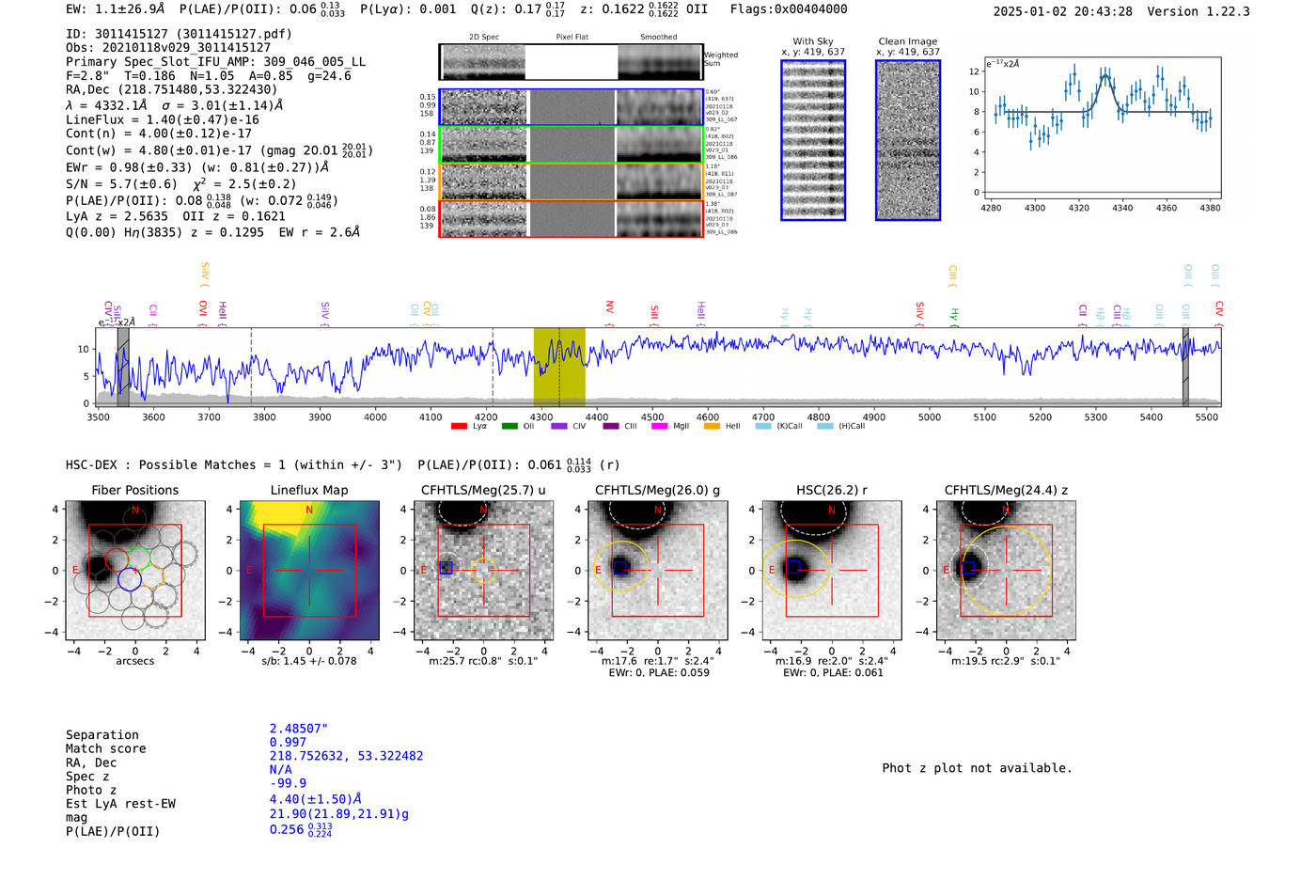This screenshot has height=896, width=1316.
Task: Click the 2025-01-02 20:43:28 timestamp
Action: click(x=1062, y=11)
